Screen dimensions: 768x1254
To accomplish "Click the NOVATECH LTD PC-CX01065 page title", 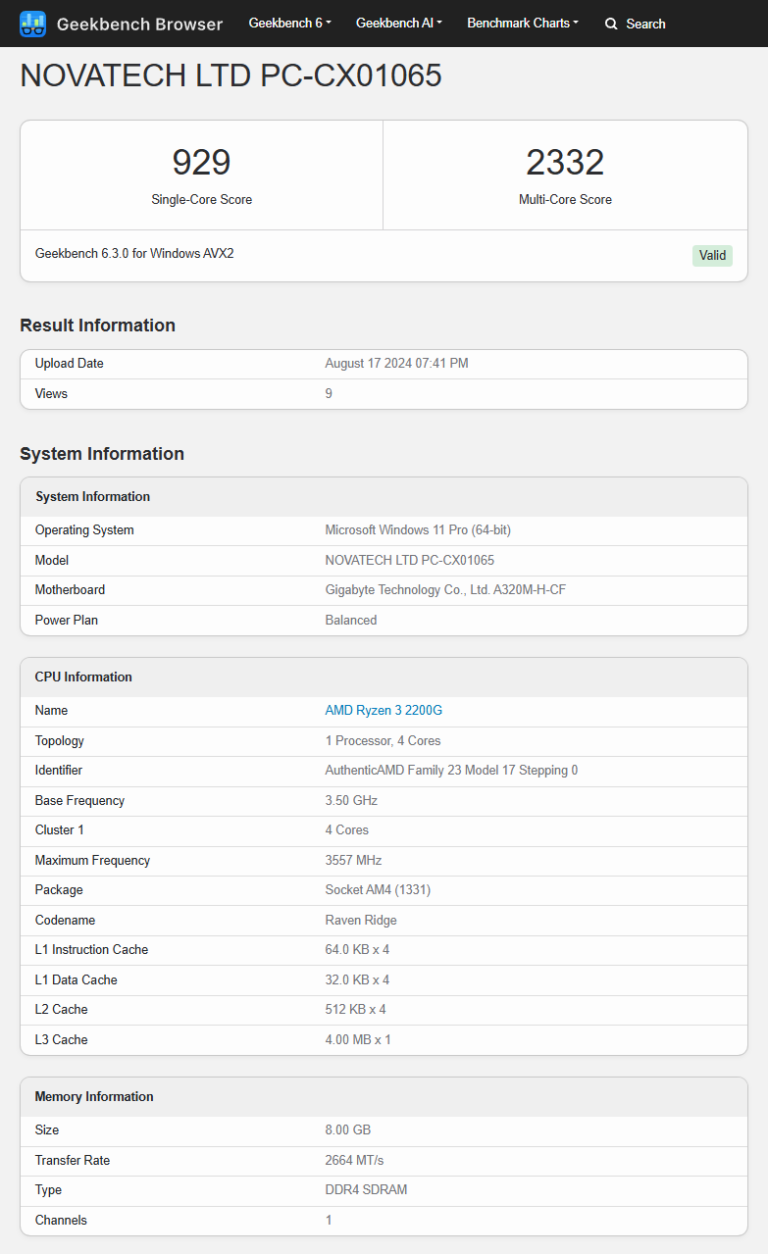I will [x=231, y=76].
